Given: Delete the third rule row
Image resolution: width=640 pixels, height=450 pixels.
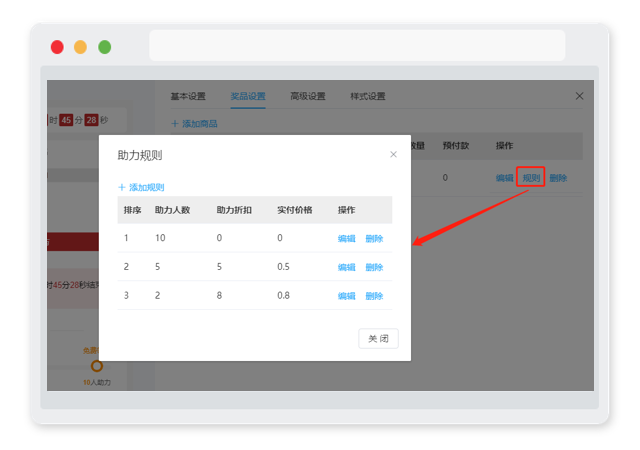Looking at the screenshot, I should pyautogui.click(x=374, y=296).
